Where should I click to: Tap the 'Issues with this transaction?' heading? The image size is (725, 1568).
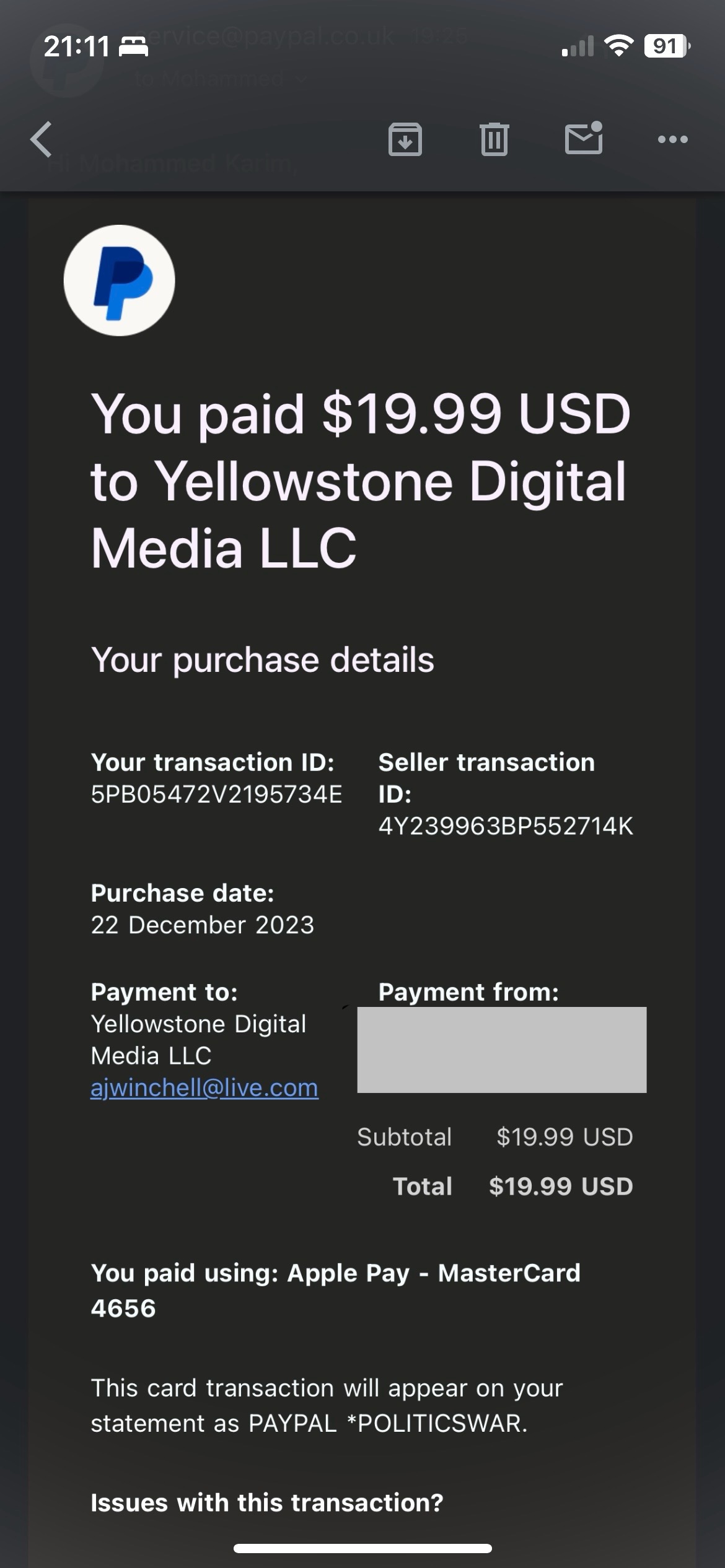[267, 1503]
